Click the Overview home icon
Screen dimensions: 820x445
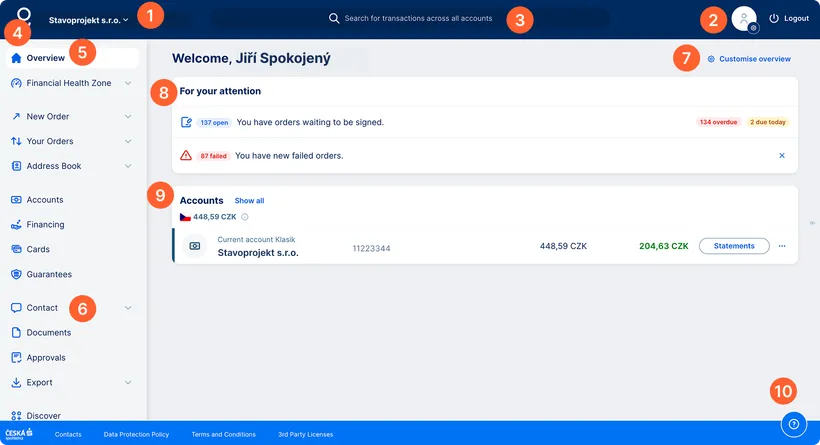[x=16, y=58]
